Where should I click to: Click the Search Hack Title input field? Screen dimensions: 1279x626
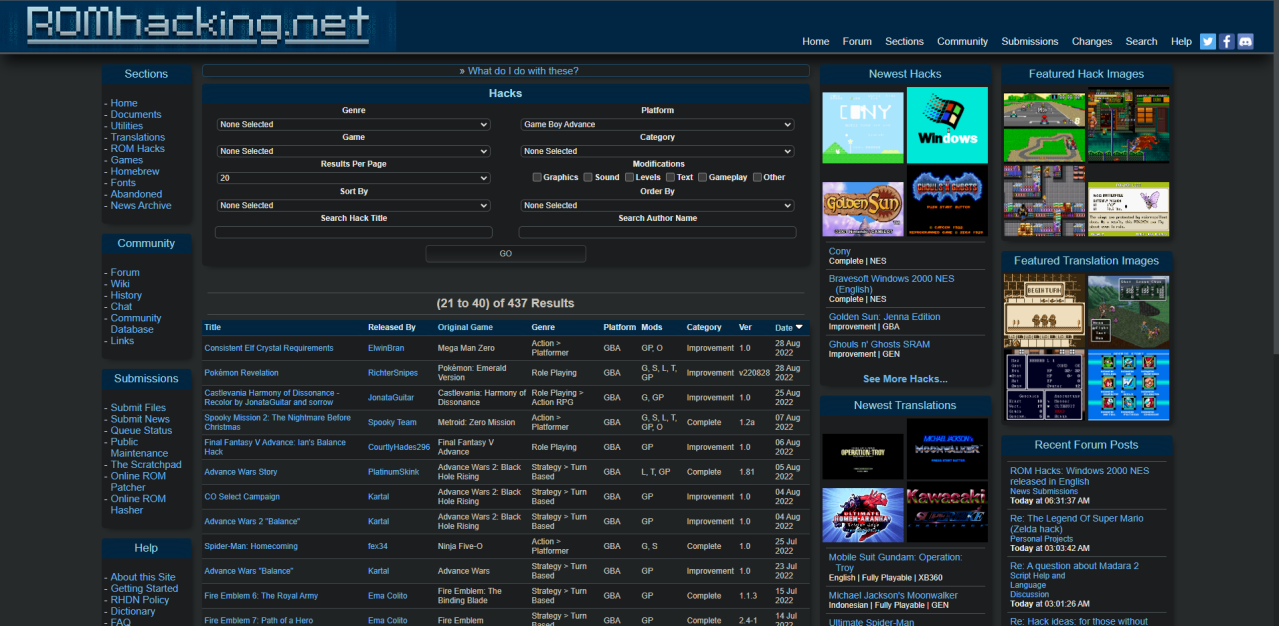pos(353,232)
